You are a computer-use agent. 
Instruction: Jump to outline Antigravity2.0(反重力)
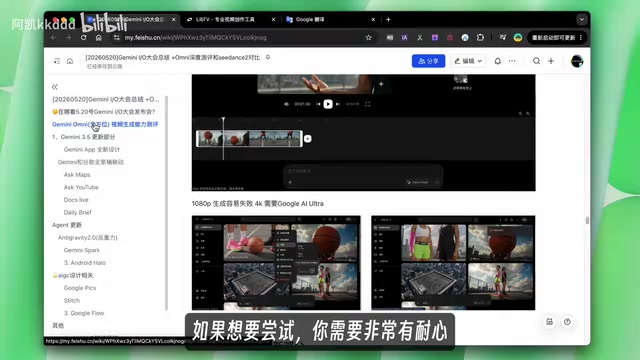click(x=87, y=238)
